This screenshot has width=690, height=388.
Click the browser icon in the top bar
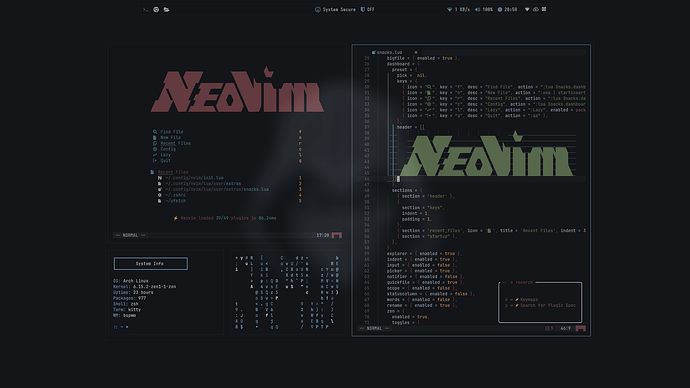[x=156, y=9]
